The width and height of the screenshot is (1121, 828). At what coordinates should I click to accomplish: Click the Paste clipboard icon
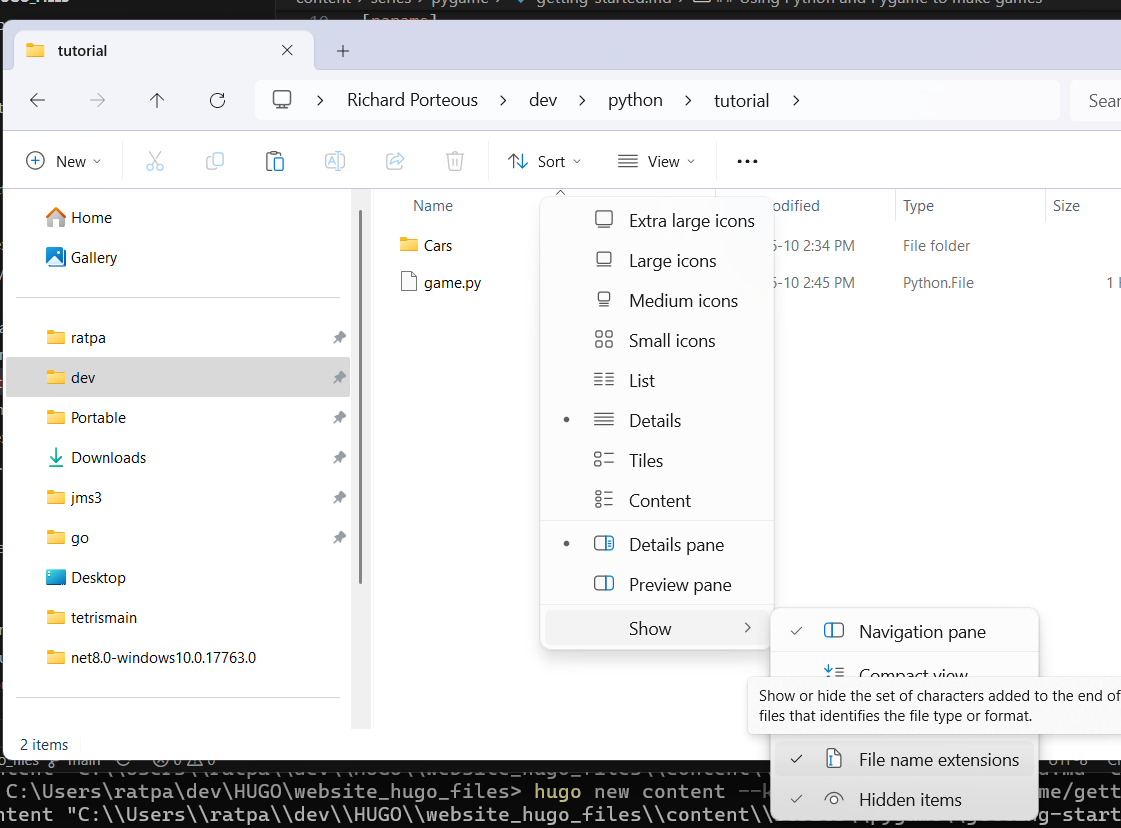pyautogui.click(x=275, y=161)
